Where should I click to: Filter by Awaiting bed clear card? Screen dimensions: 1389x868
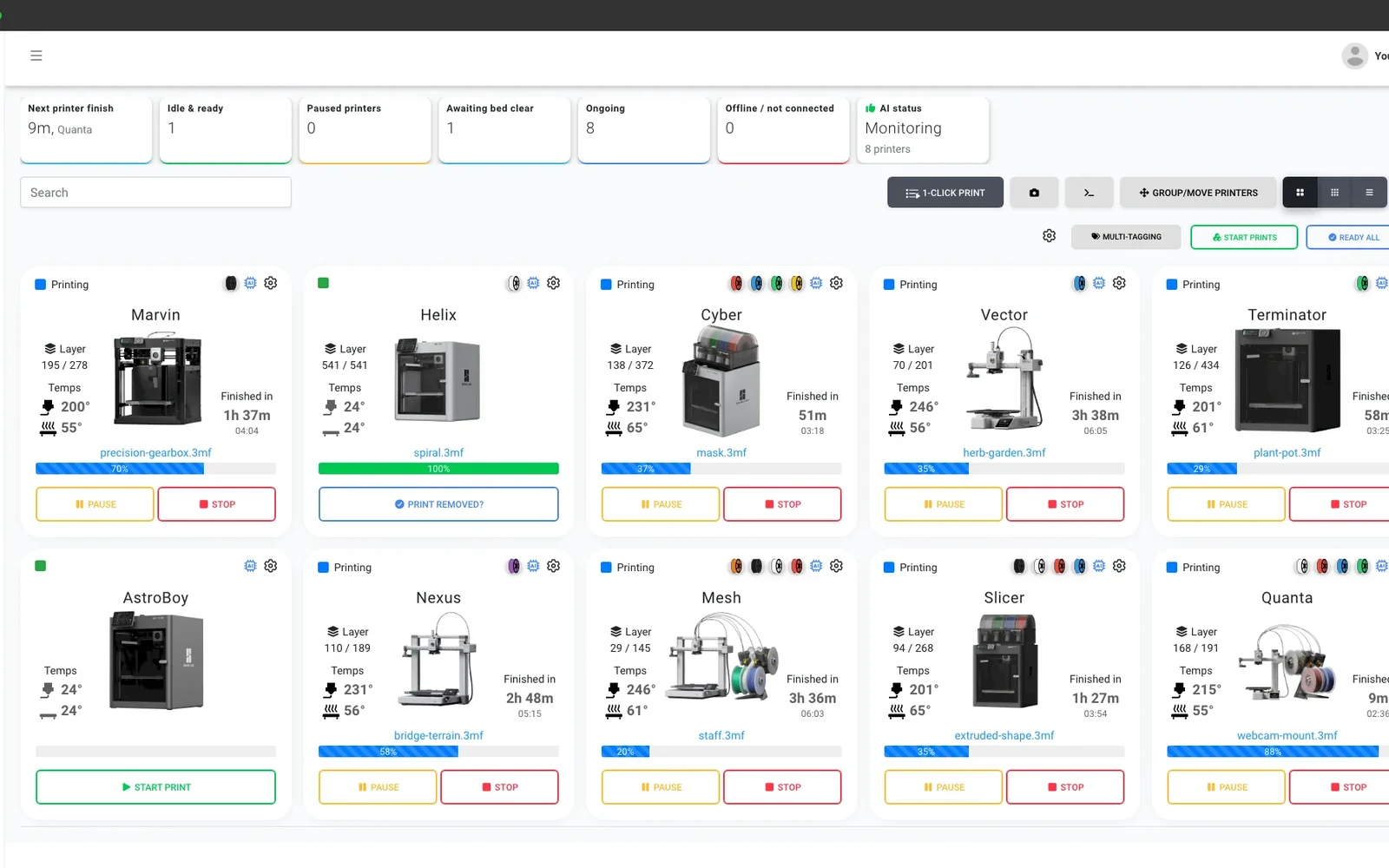point(504,129)
